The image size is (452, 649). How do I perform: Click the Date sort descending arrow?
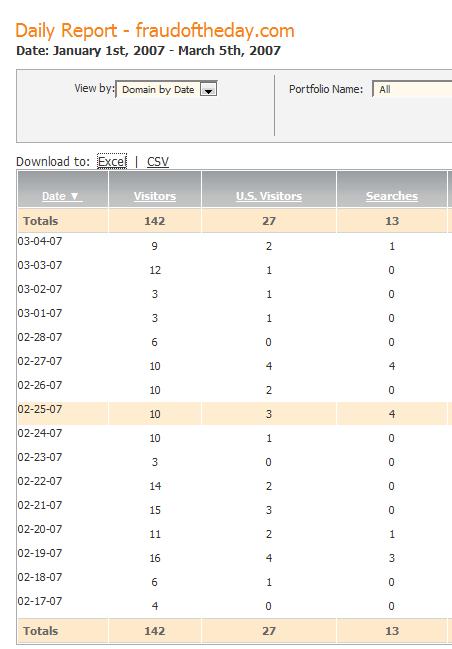(x=75, y=196)
